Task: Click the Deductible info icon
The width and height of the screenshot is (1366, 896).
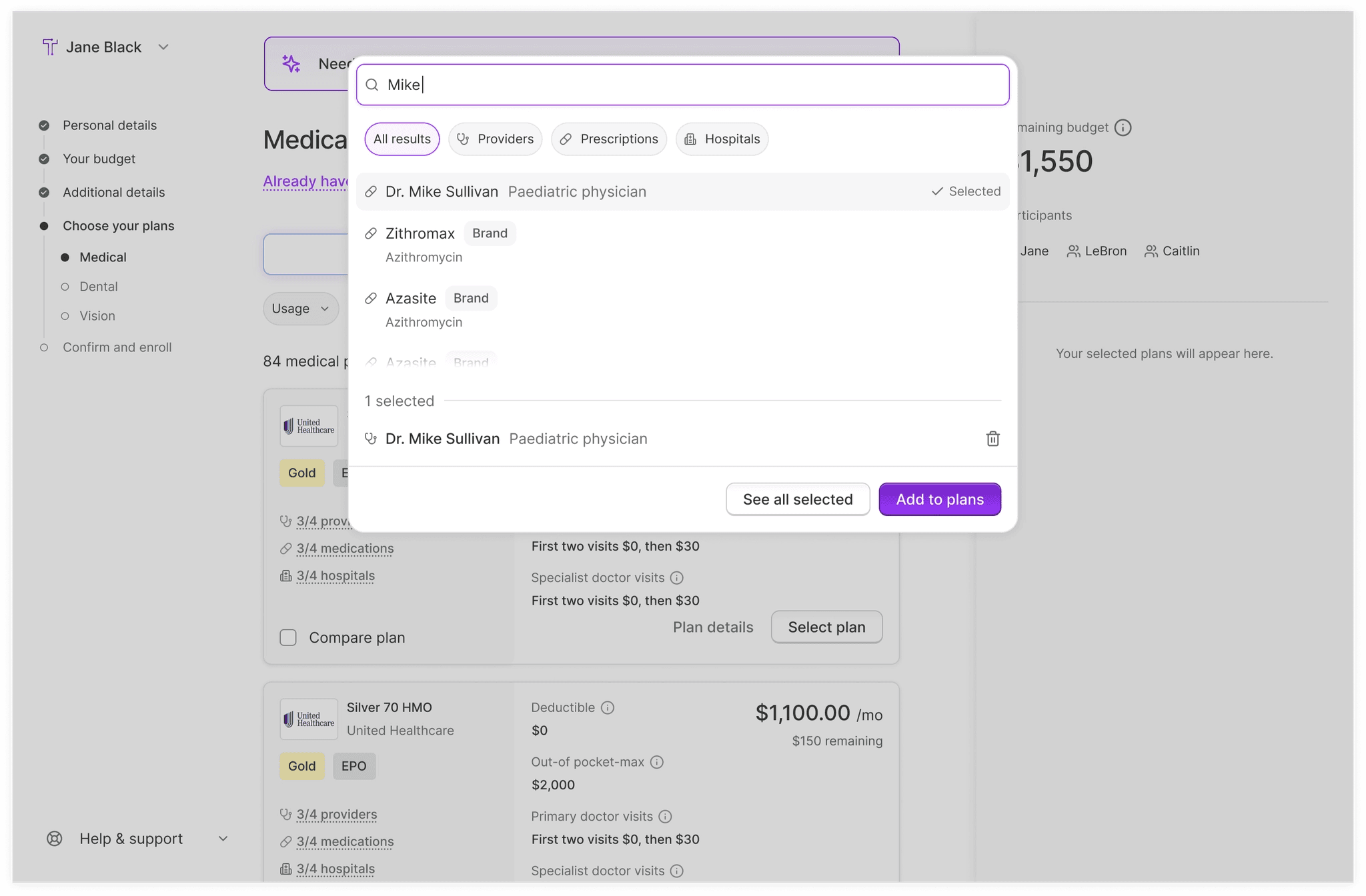Action: (607, 707)
